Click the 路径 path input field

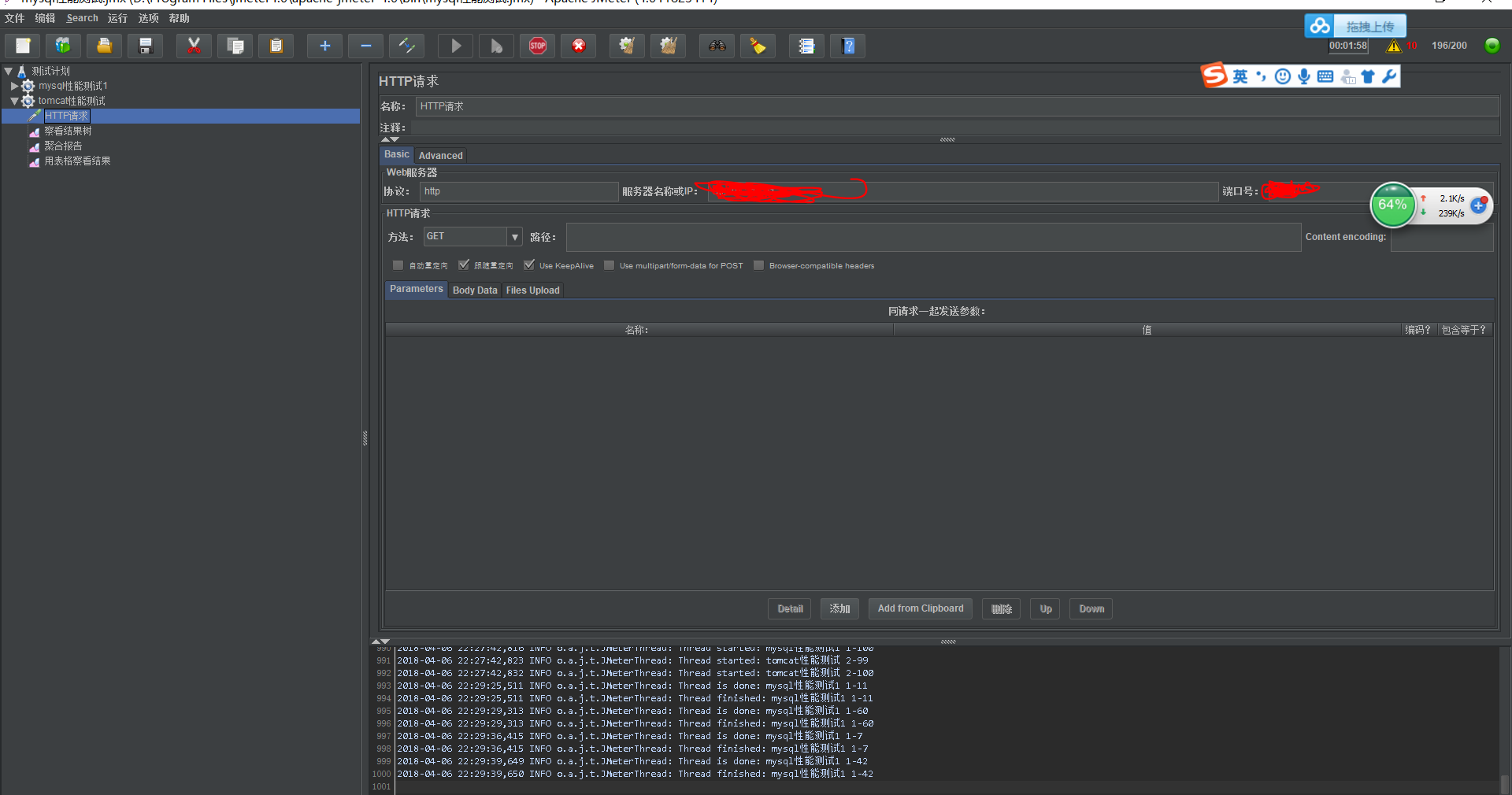pyautogui.click(x=933, y=237)
